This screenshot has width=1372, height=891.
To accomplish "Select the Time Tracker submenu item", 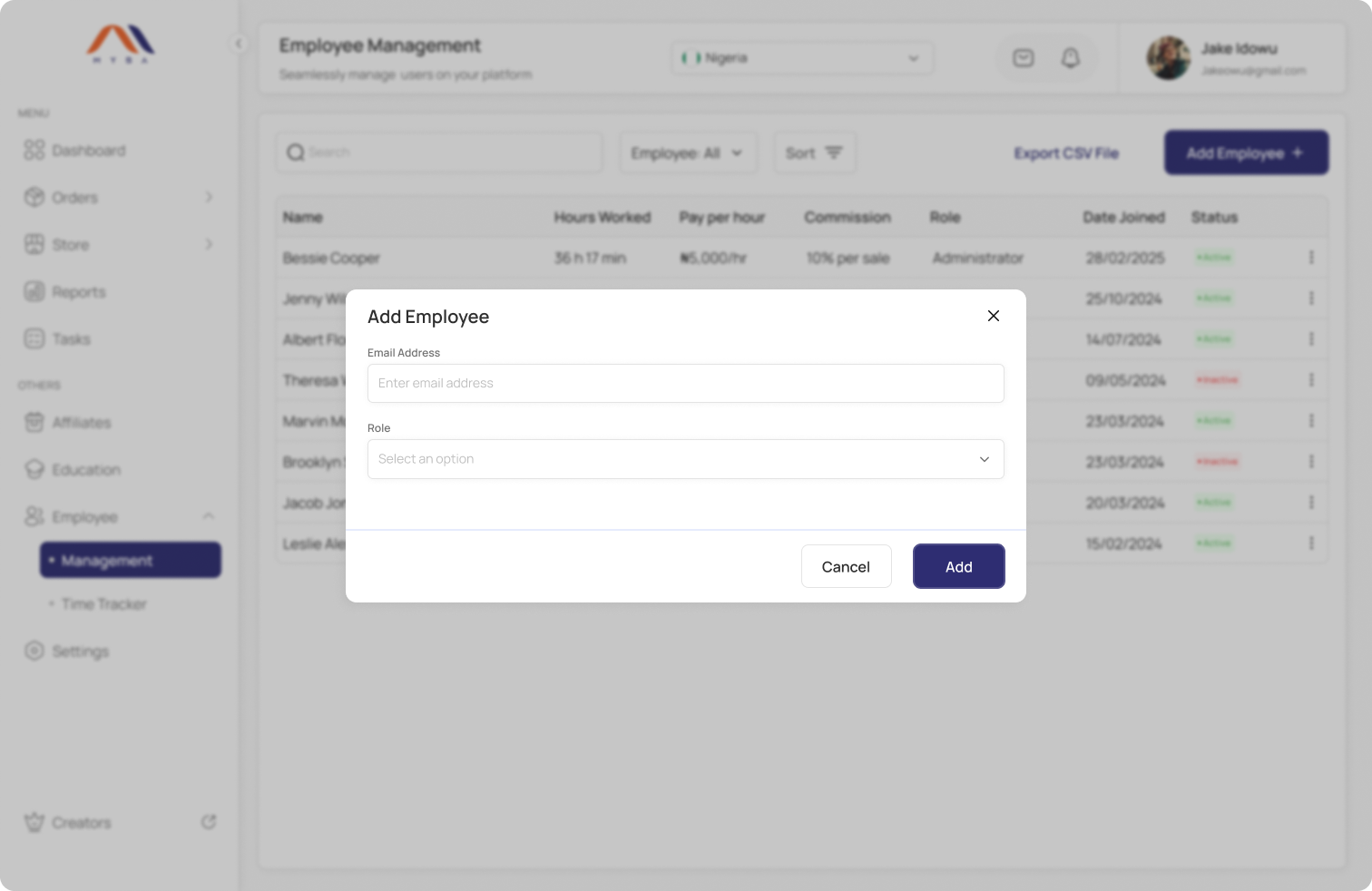I will (103, 603).
